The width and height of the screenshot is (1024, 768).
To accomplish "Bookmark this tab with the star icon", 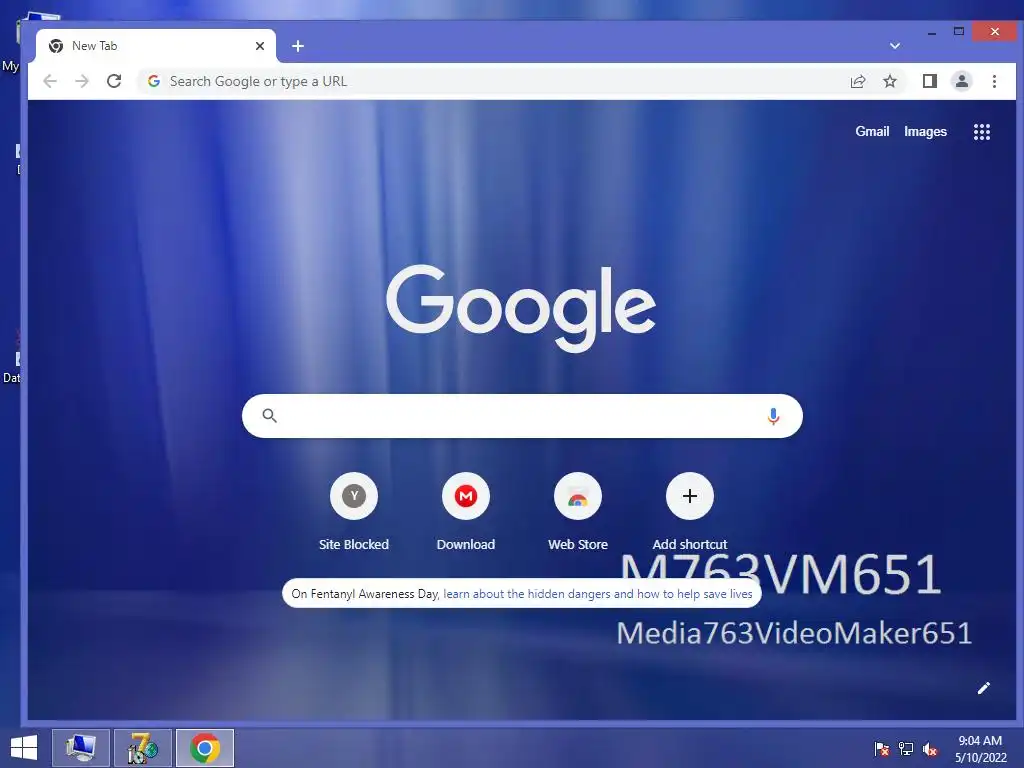I will (x=889, y=81).
